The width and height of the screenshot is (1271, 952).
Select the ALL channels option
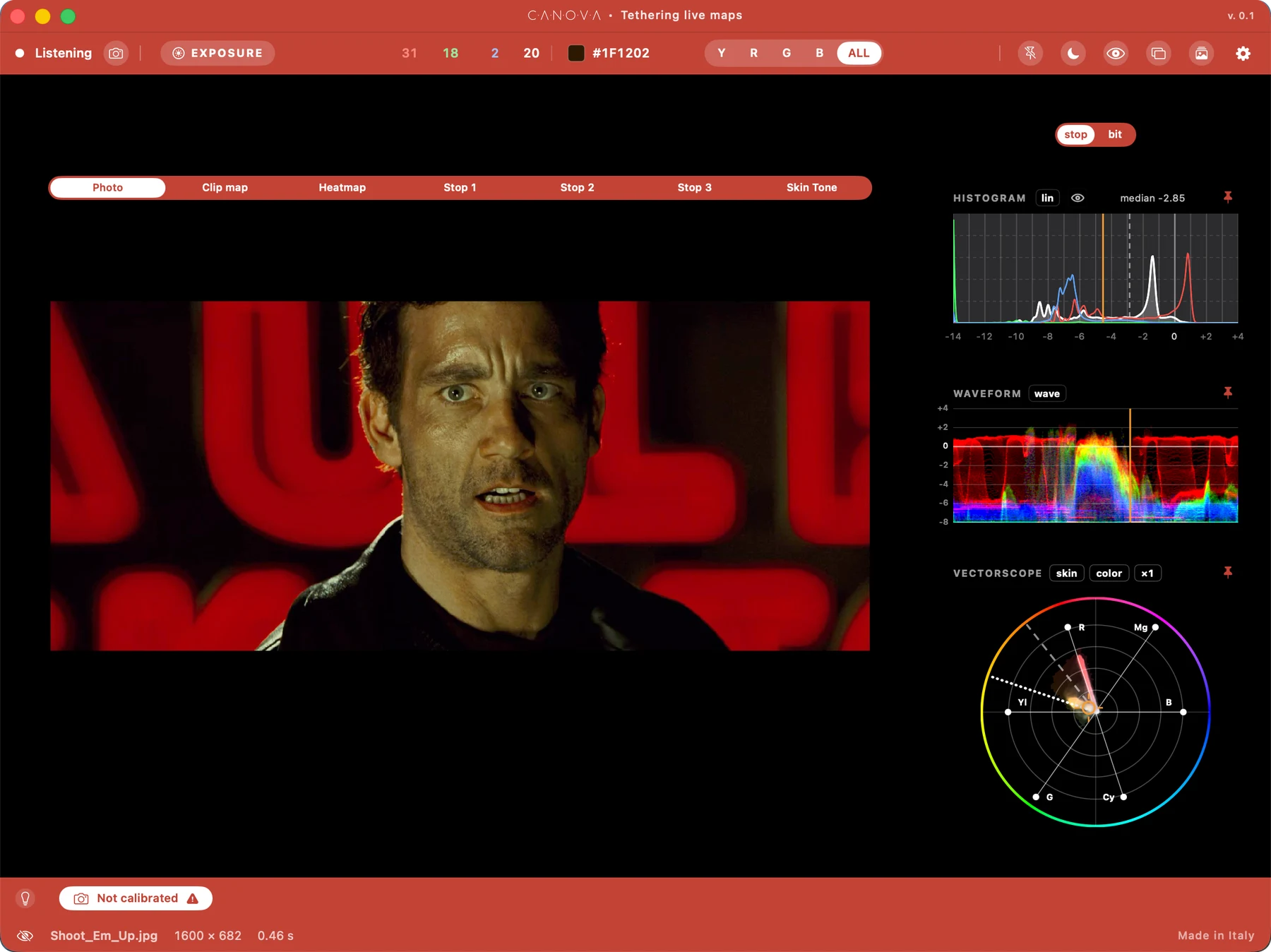[859, 53]
